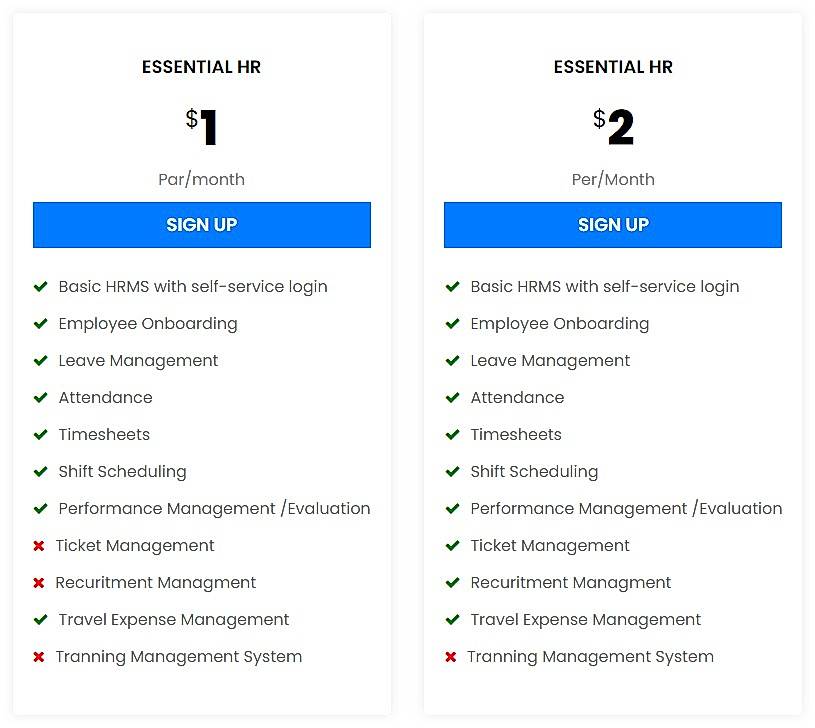
Task: Click the checkmark next to Shift Scheduling
Action: click(40, 472)
